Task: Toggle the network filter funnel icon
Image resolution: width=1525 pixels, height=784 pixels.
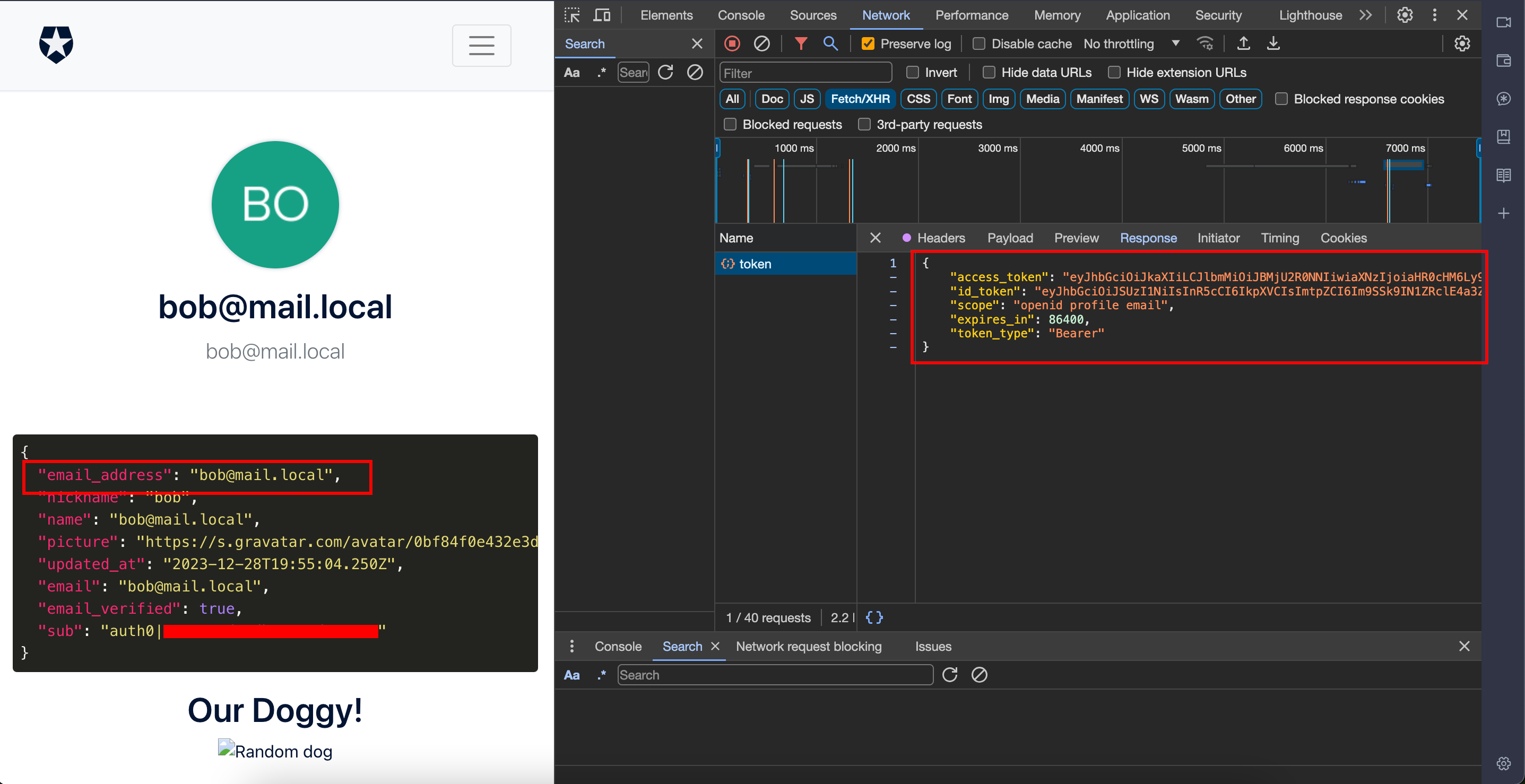Action: tap(800, 44)
